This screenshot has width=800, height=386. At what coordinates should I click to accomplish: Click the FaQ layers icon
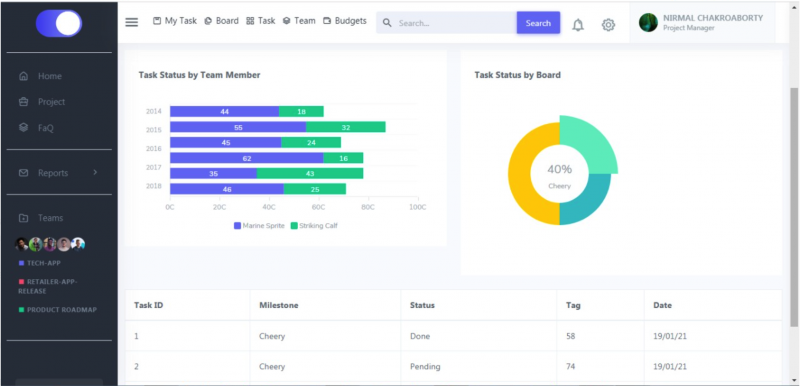23,127
